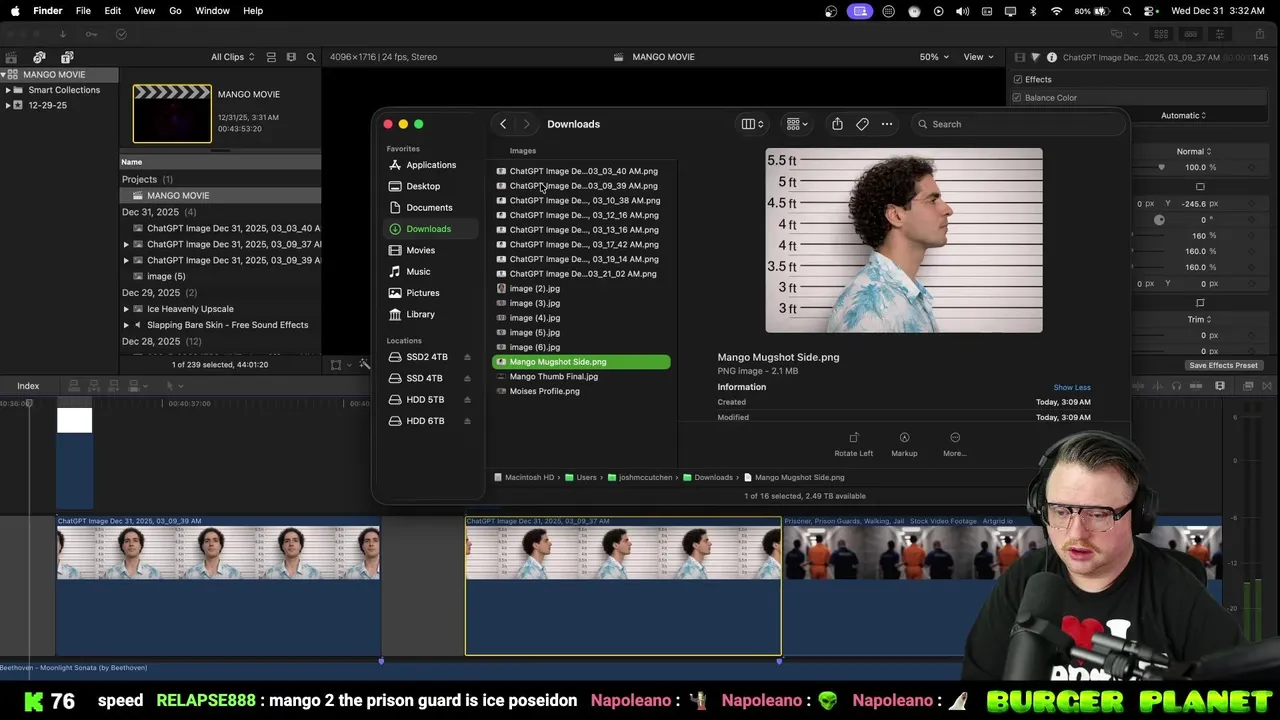The height and width of the screenshot is (720, 1280).
Task: Collapse the MANGO MOVIE library
Action: [x=4, y=75]
